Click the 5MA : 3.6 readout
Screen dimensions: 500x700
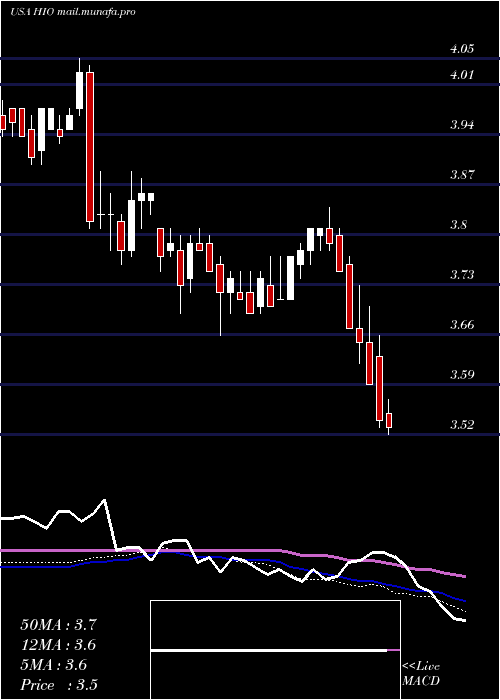[54, 665]
